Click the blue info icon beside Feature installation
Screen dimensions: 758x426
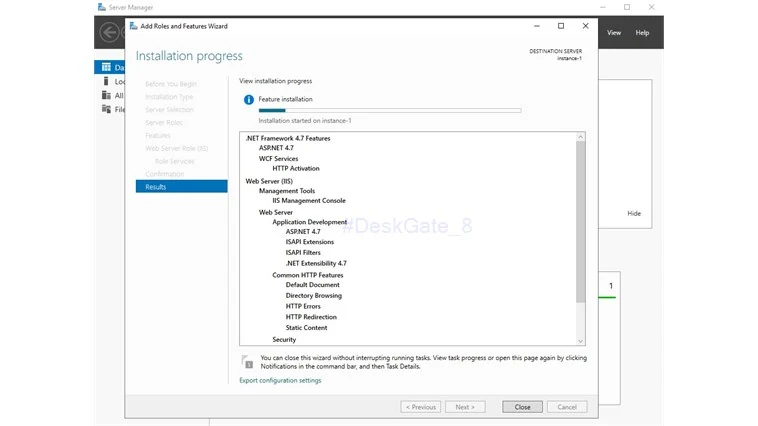tap(248, 100)
